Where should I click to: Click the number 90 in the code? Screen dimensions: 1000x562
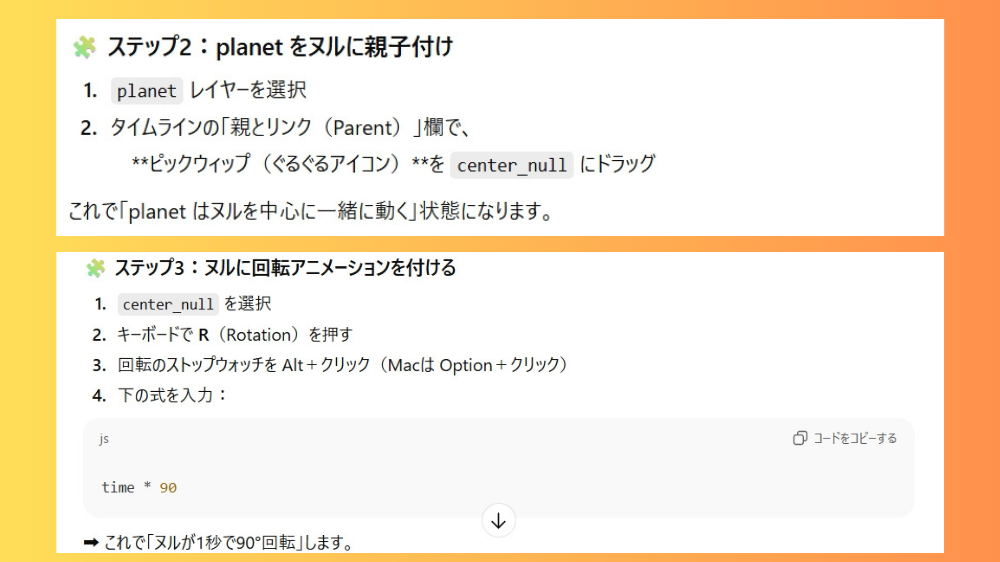tap(168, 487)
